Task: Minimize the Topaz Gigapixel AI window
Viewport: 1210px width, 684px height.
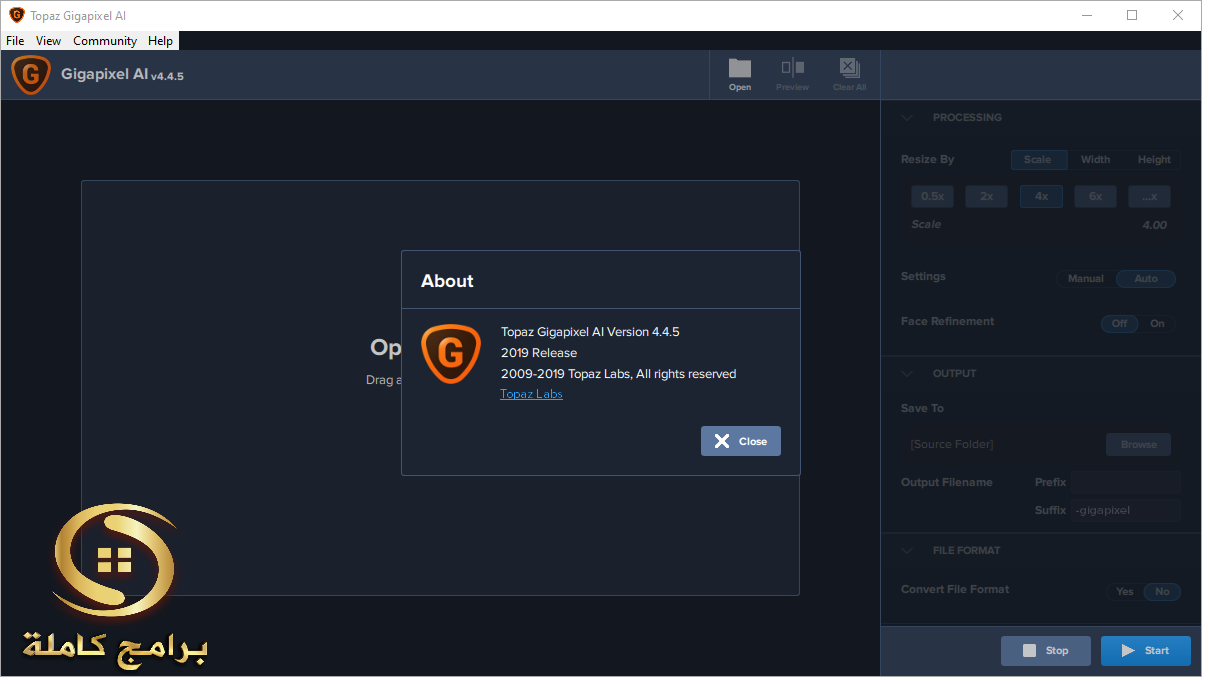Action: click(1086, 15)
